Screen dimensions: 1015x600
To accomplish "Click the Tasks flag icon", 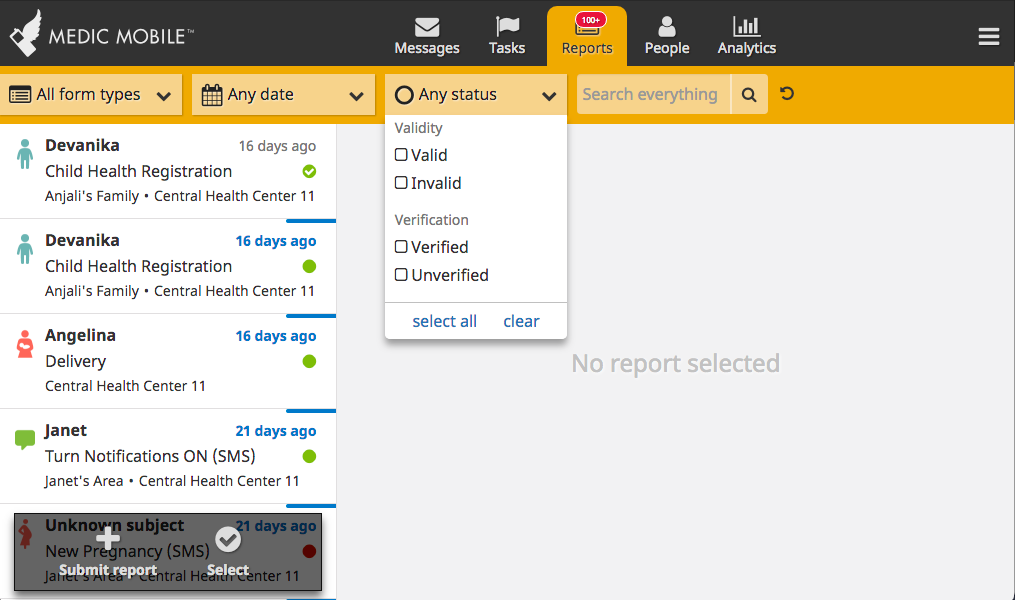I will pyautogui.click(x=508, y=27).
